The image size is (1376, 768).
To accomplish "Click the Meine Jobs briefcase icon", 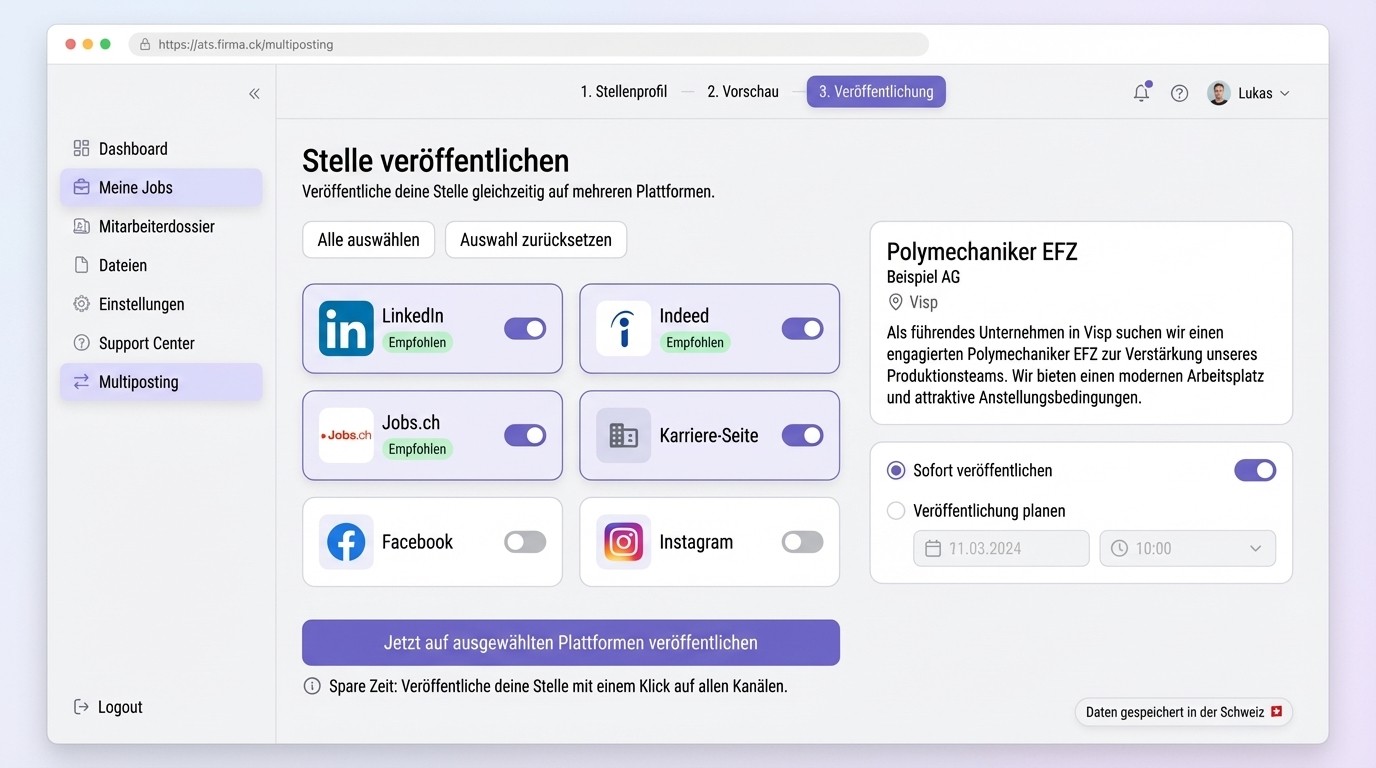I will tap(81, 187).
